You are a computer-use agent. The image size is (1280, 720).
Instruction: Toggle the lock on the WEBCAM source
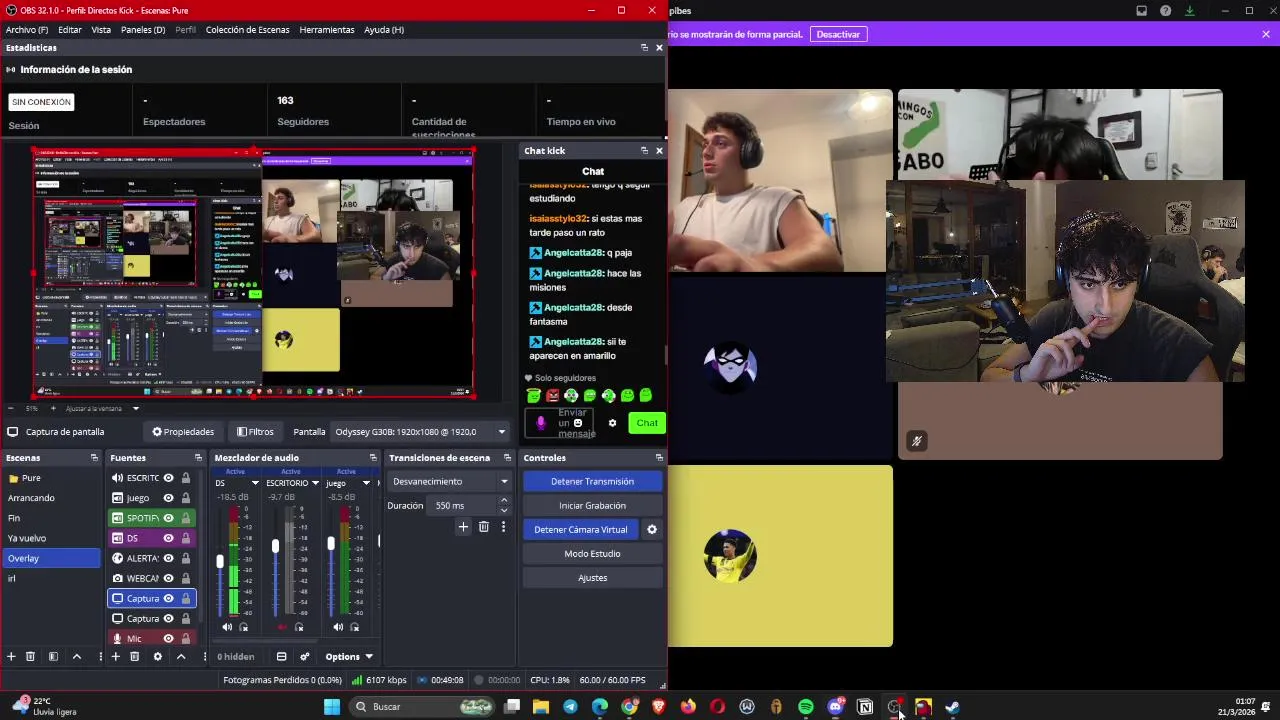(185, 578)
